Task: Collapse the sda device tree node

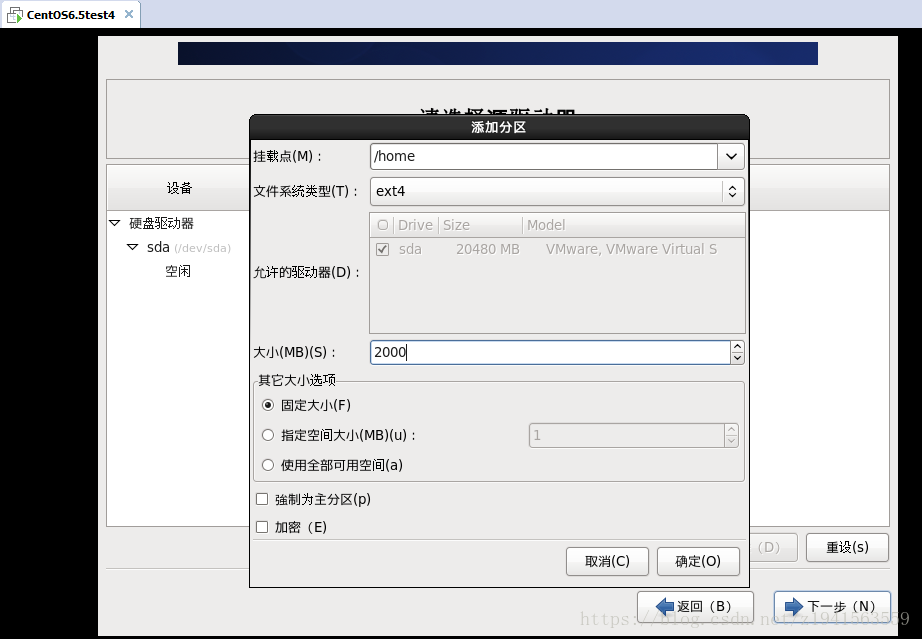Action: coord(133,247)
